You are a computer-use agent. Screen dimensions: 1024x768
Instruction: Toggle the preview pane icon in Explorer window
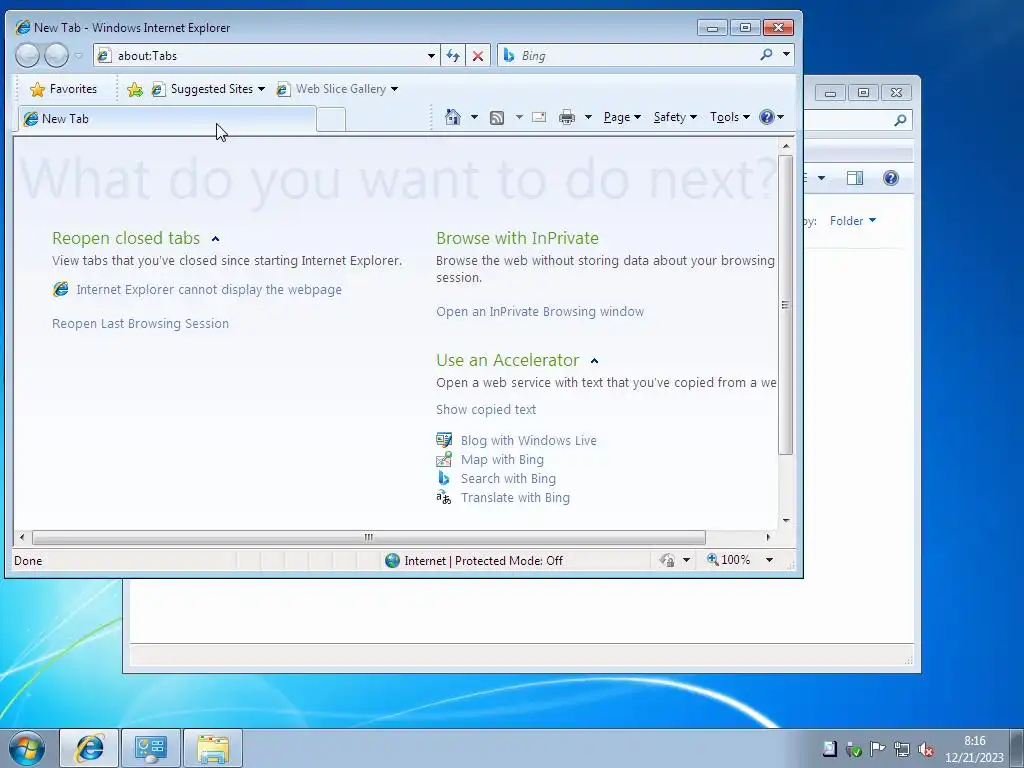pos(855,178)
